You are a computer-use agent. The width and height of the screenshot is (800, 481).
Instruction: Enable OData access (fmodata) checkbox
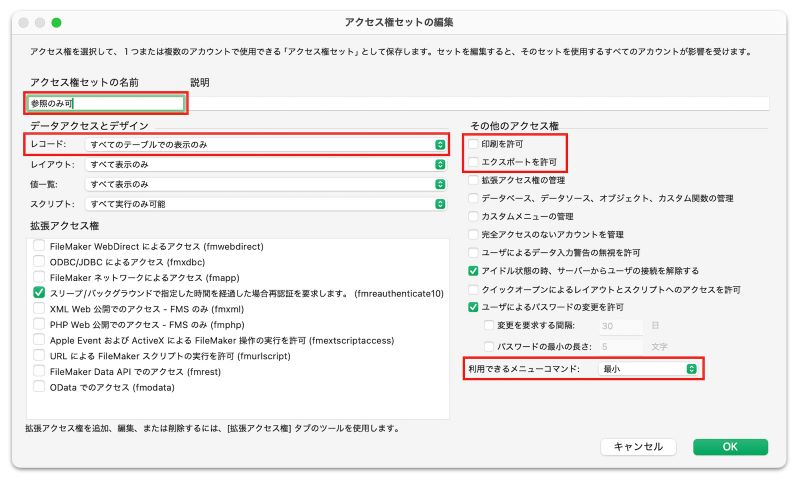click(39, 387)
